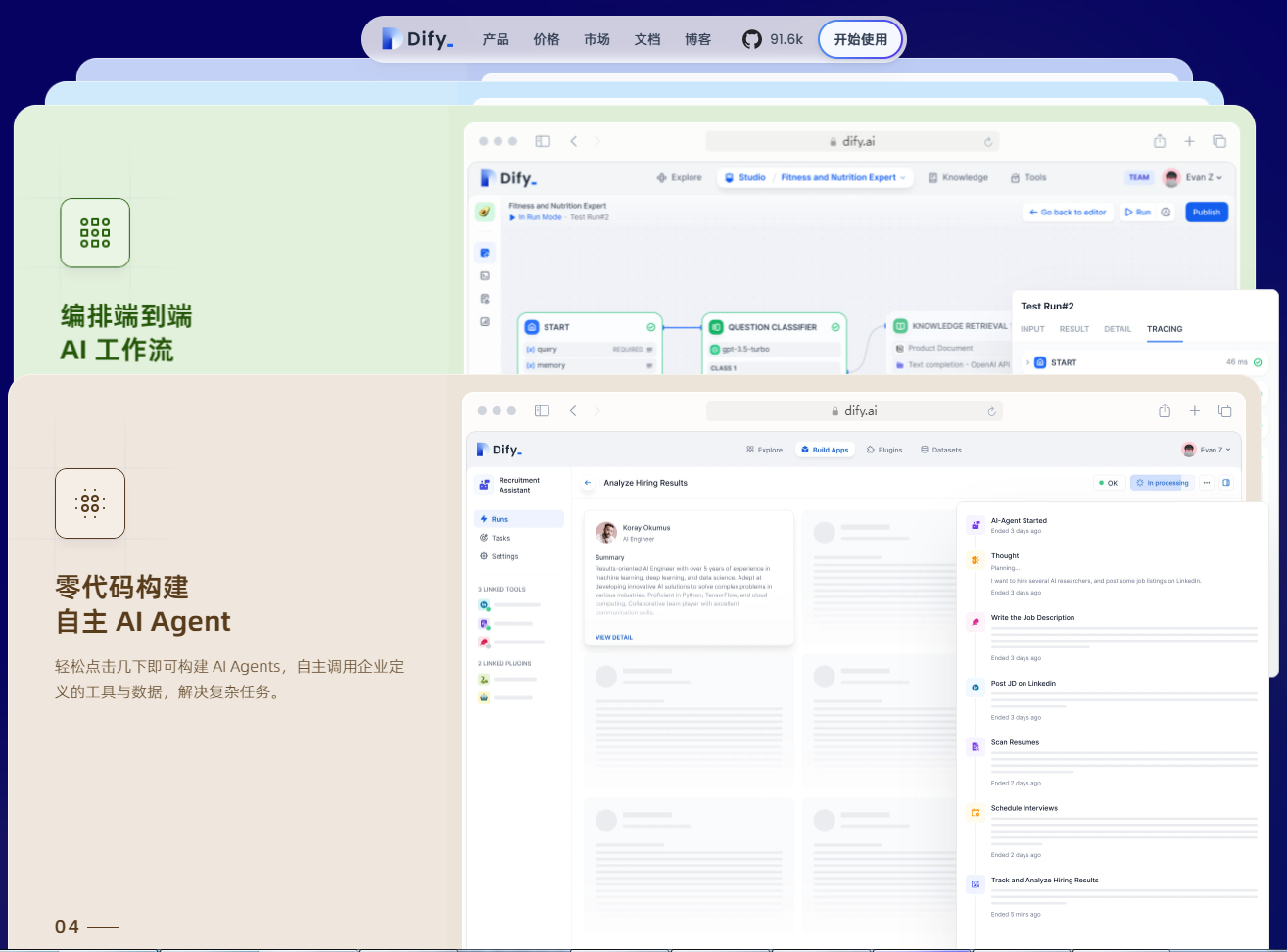Click back arrow beside Analyze Hiring Results
This screenshot has height=952, width=1287.
(588, 483)
